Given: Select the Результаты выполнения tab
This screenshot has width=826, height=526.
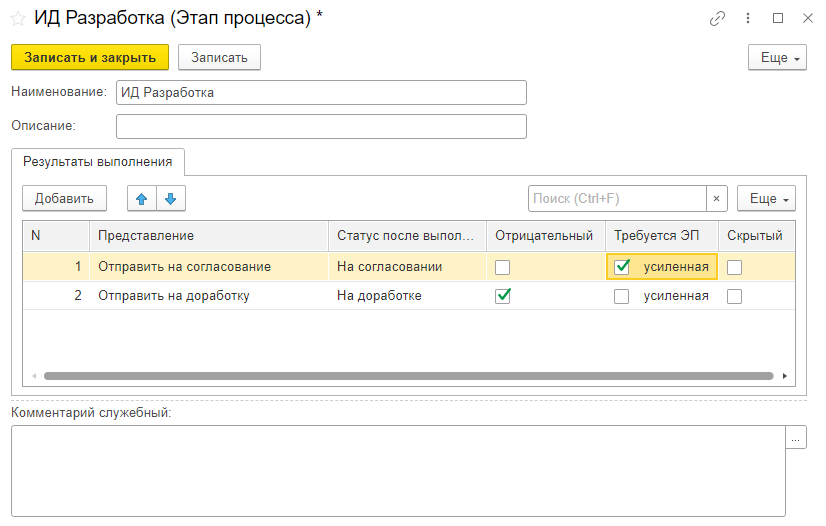Looking at the screenshot, I should point(98,161).
